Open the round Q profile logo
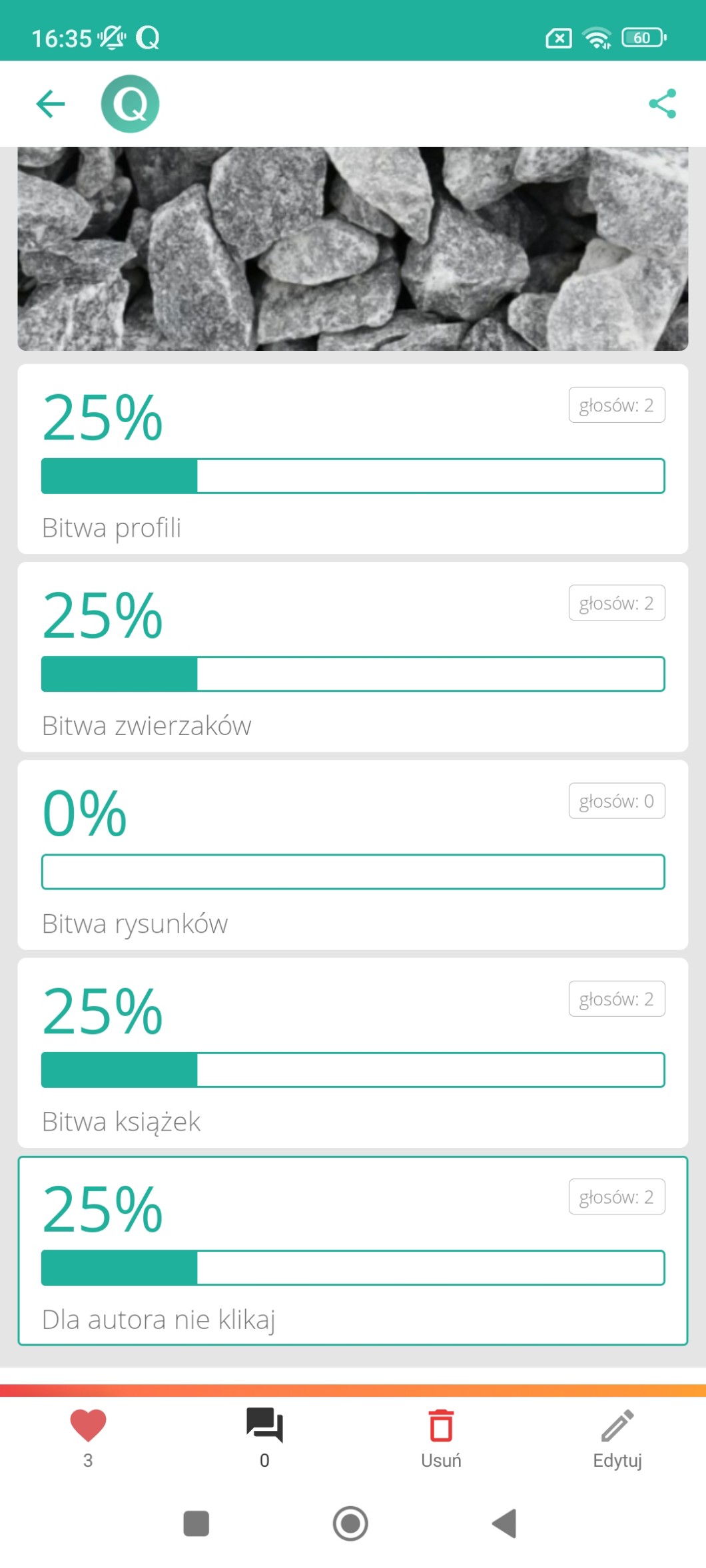 (x=130, y=104)
